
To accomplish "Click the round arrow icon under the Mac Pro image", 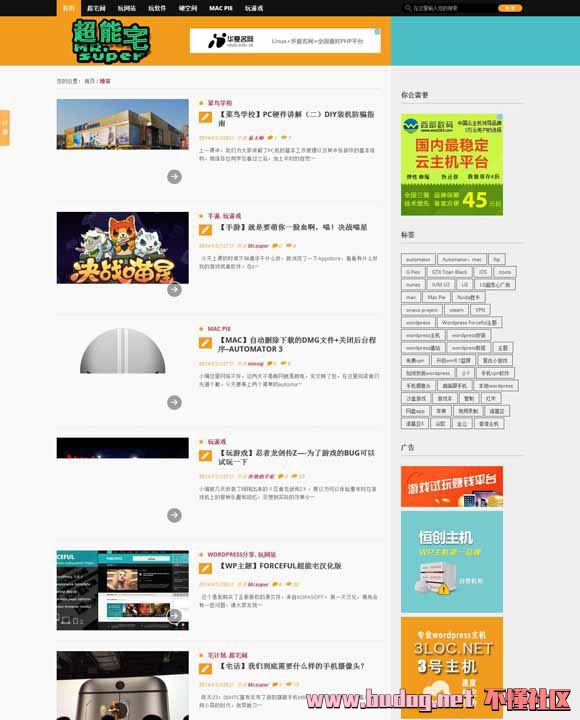I will click(x=174, y=402).
